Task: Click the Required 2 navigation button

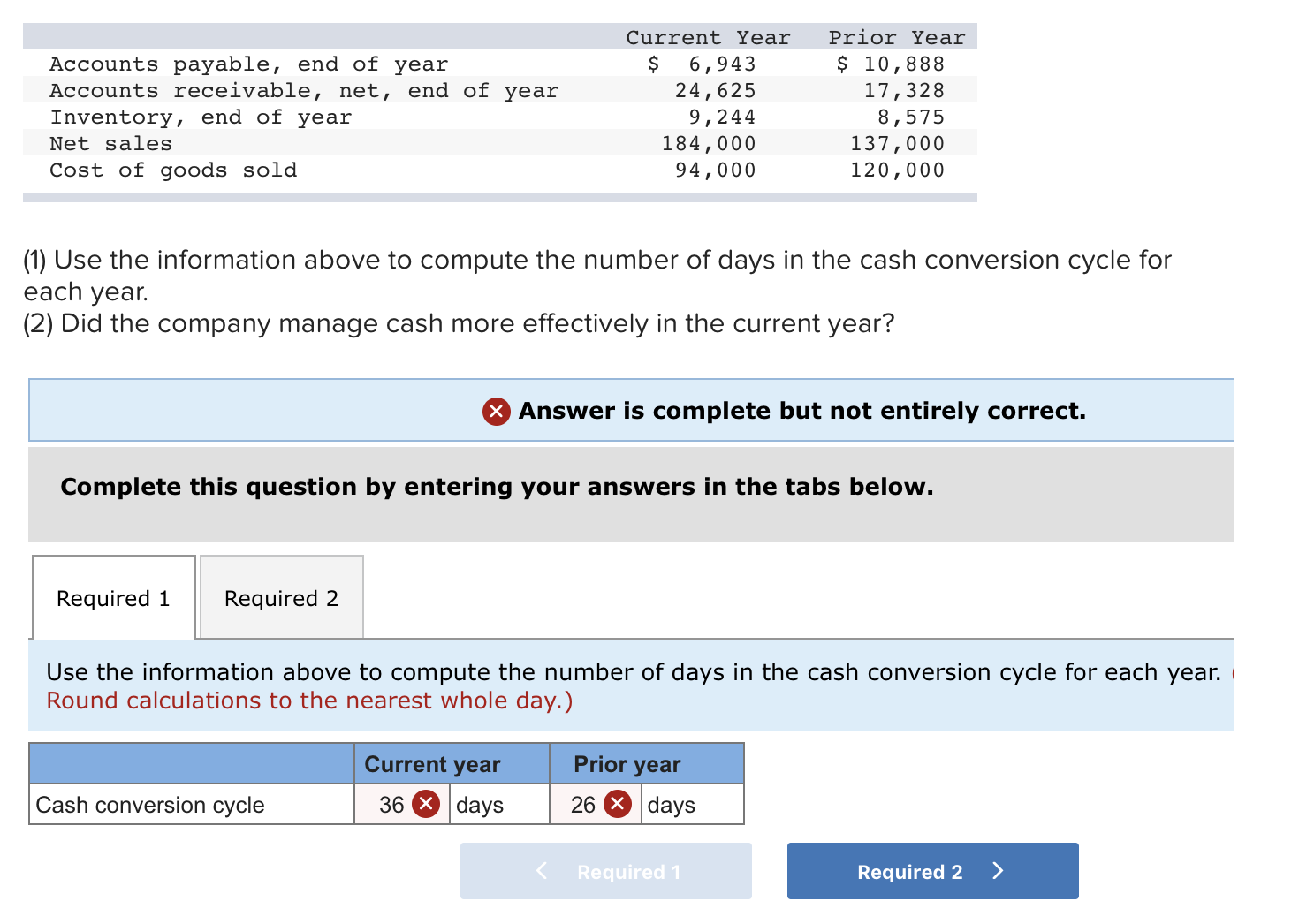Action: coord(932,871)
